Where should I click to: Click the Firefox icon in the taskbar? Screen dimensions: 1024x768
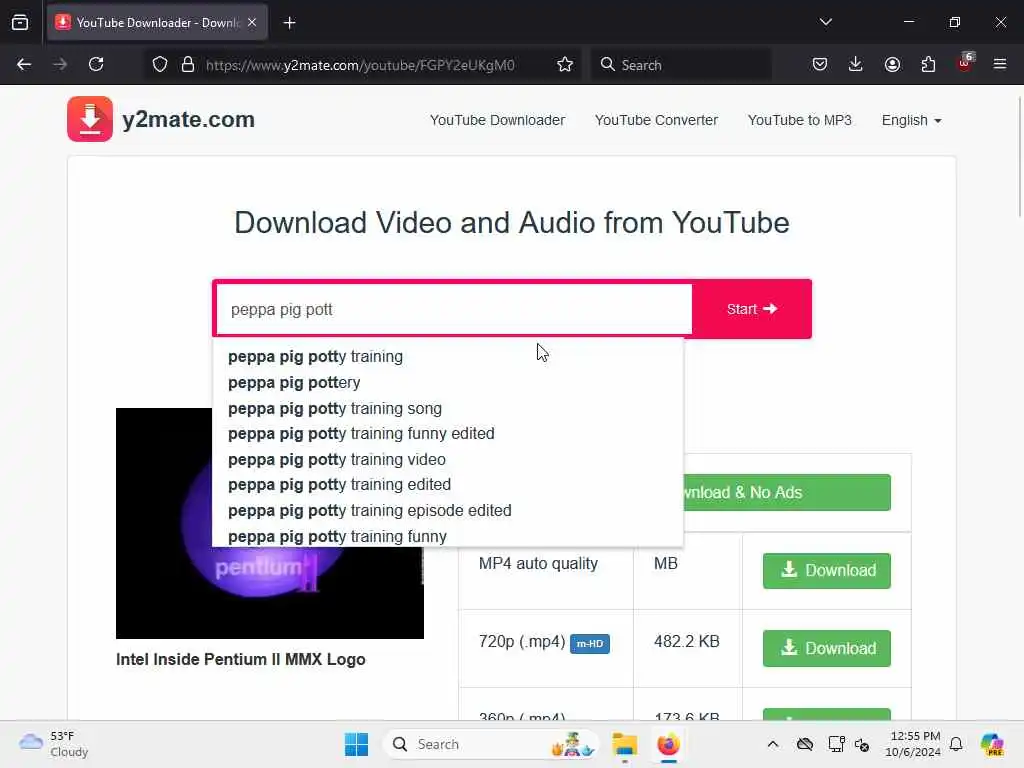pos(668,744)
